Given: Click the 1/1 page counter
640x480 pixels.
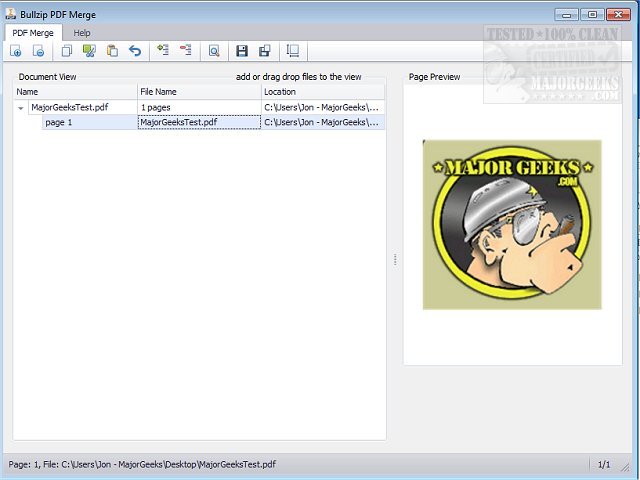Looking at the screenshot, I should point(604,464).
